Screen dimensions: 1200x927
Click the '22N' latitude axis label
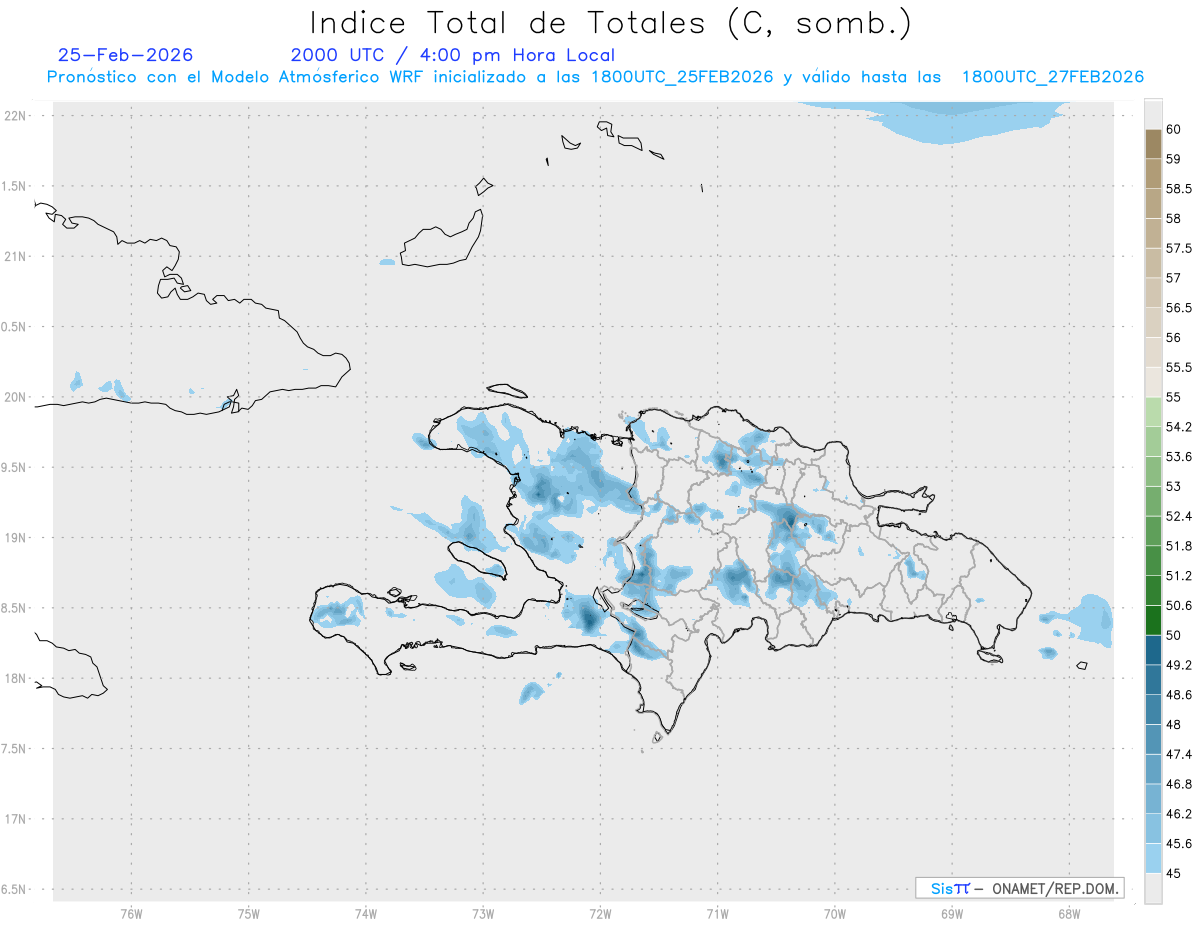pyautogui.click(x=16, y=116)
